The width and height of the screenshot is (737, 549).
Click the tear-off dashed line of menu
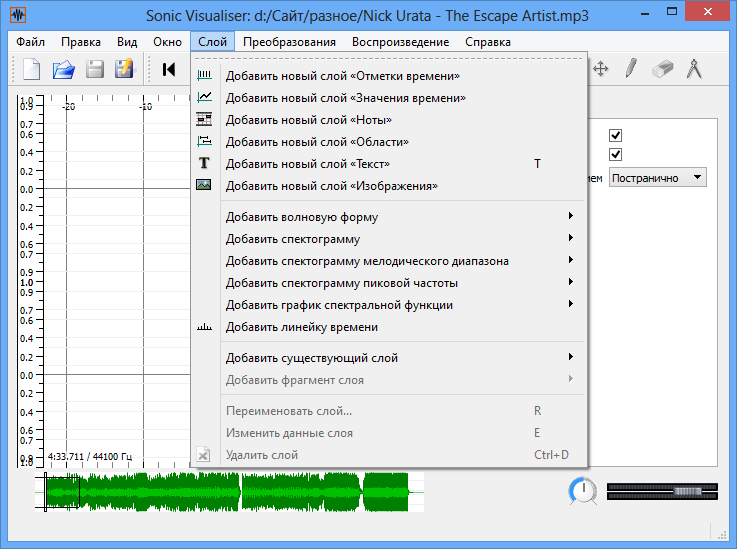[389, 59]
